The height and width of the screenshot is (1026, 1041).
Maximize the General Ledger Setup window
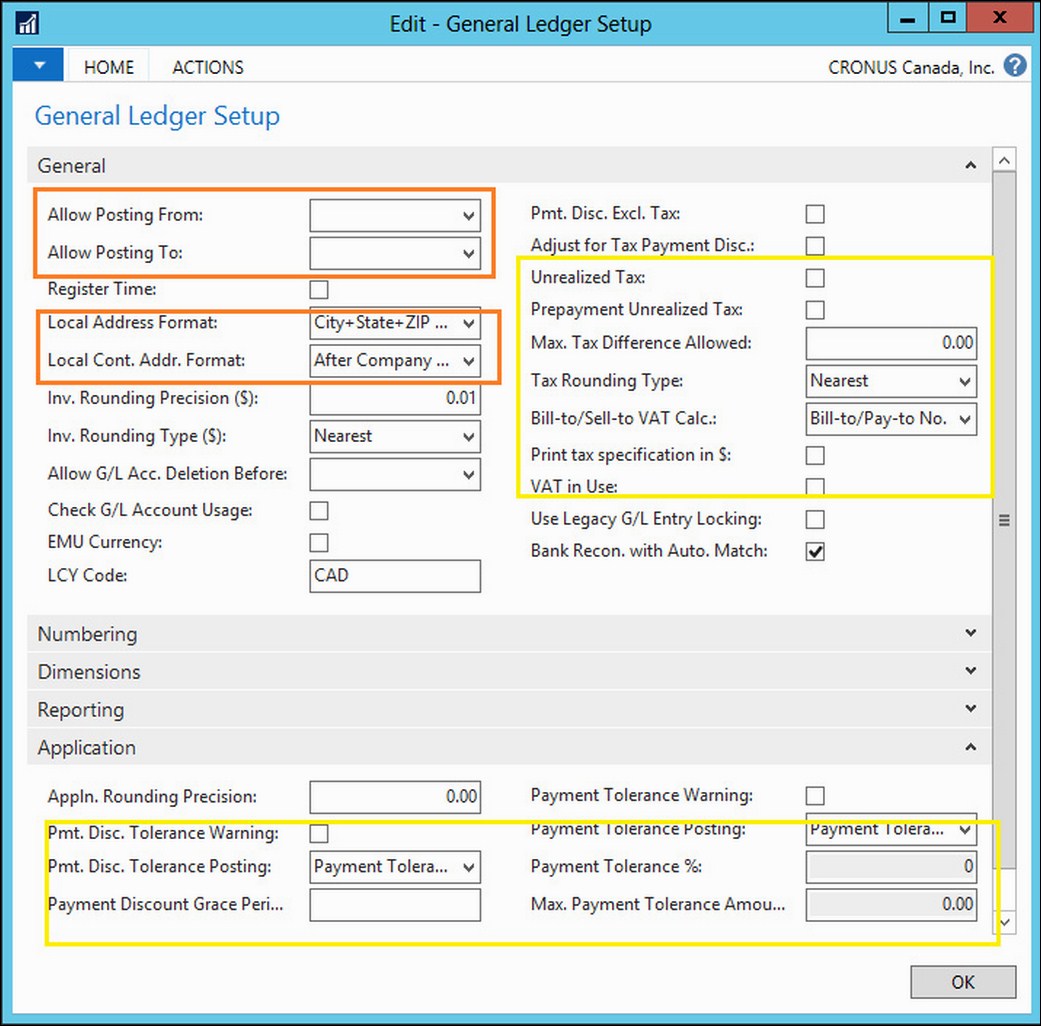coord(947,18)
